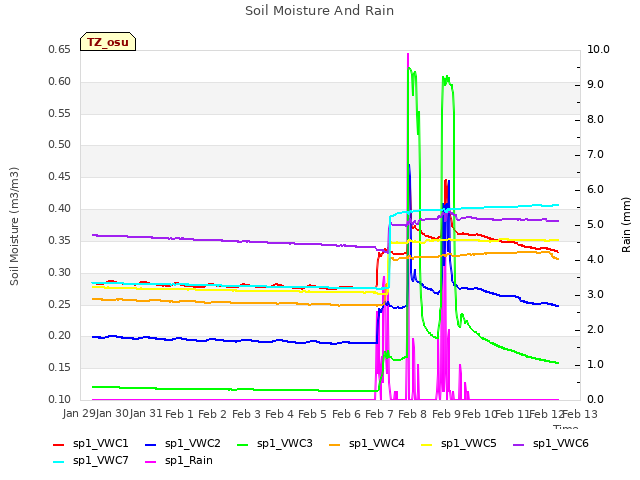Click the green VWC3 peak on Feb 9

pyautogui.click(x=446, y=78)
